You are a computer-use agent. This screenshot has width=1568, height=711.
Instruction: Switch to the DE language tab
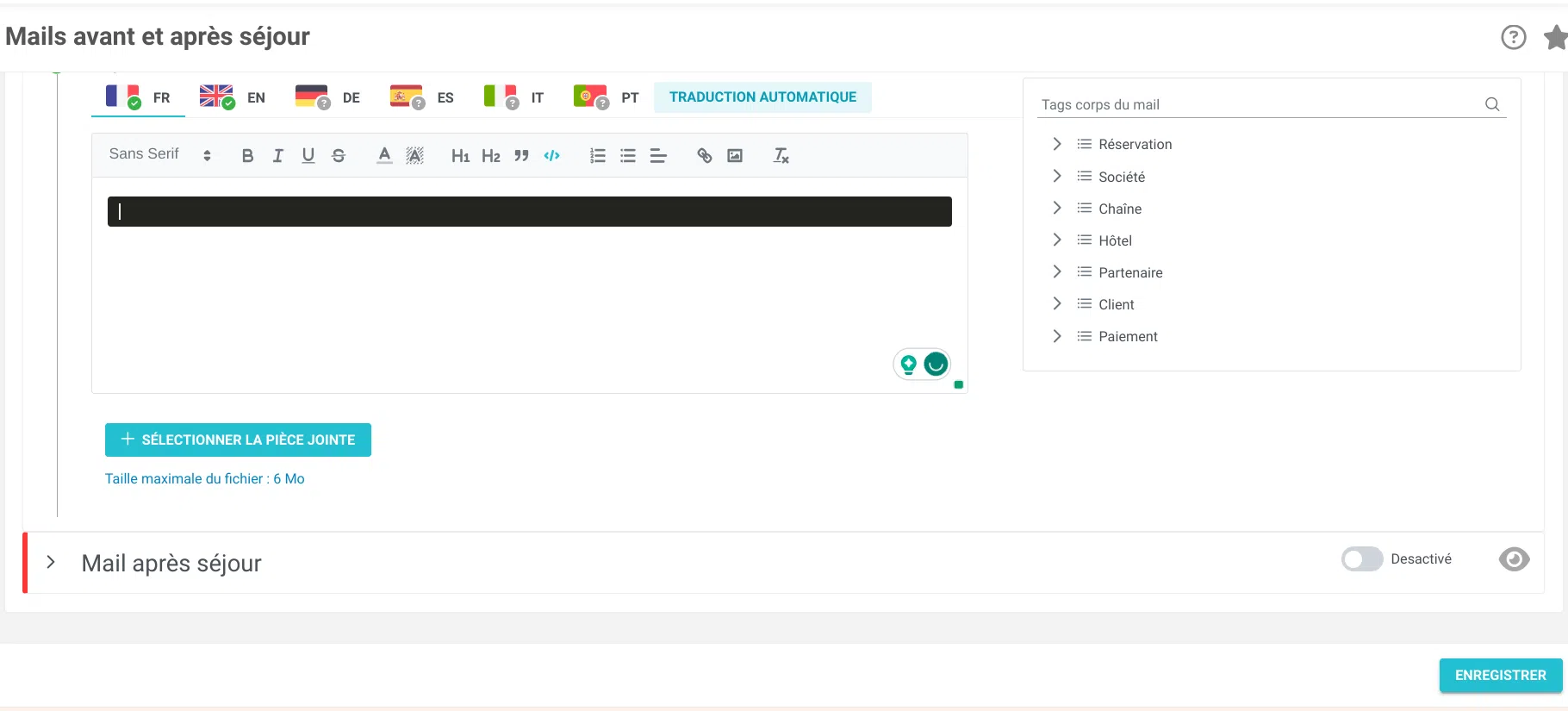[x=327, y=97]
